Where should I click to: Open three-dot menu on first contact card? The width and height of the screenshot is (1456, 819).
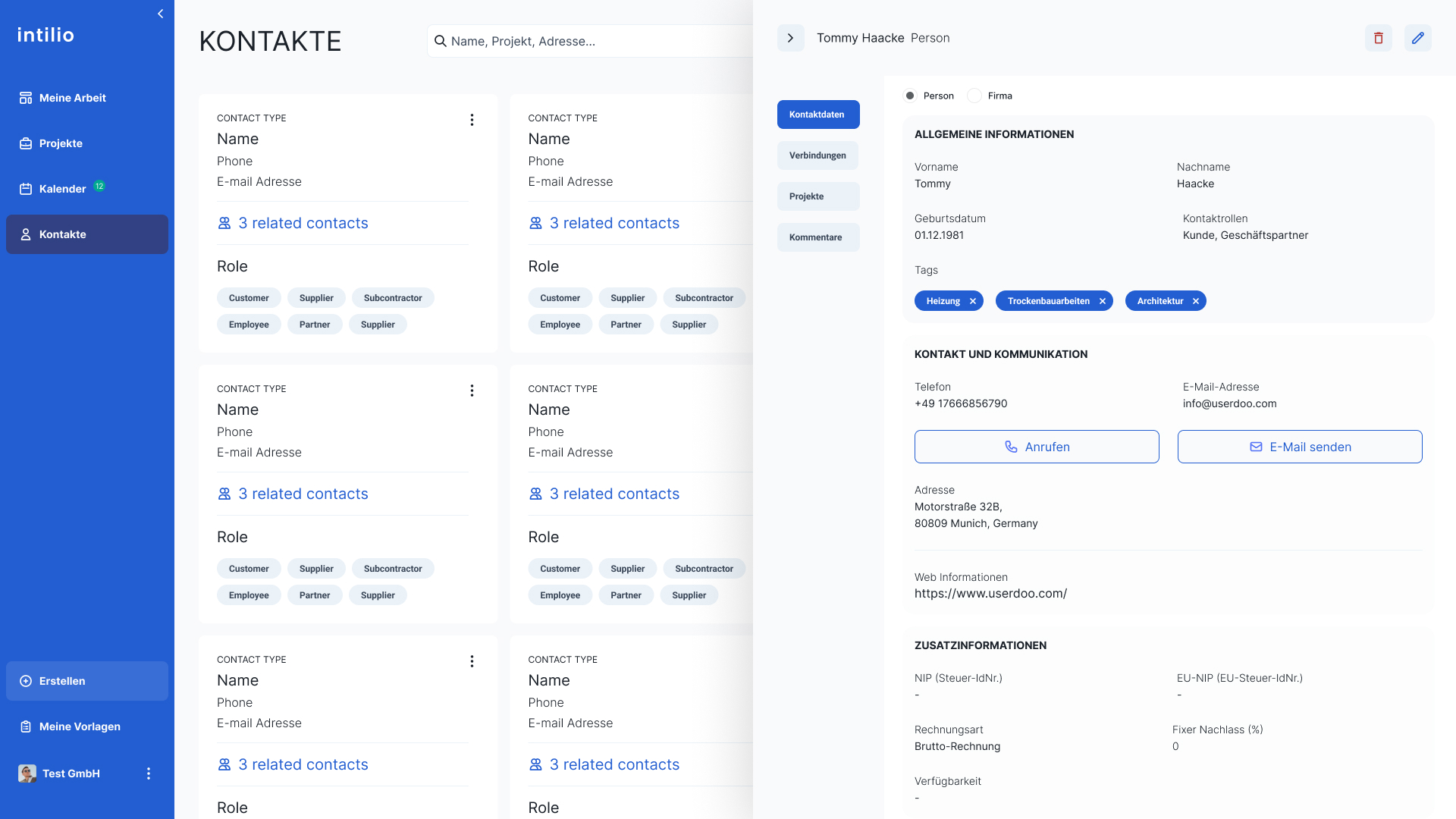coord(472,120)
